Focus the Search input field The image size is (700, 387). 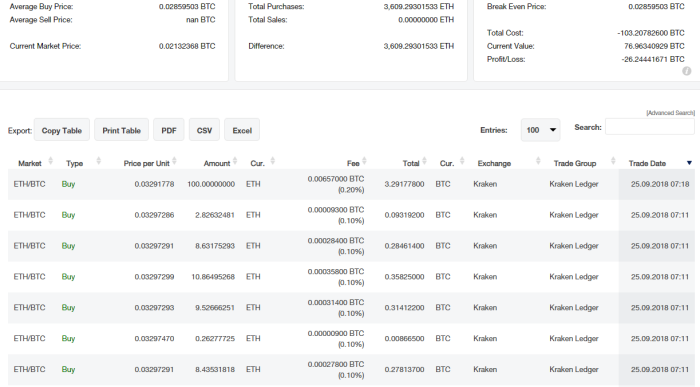click(x=650, y=127)
